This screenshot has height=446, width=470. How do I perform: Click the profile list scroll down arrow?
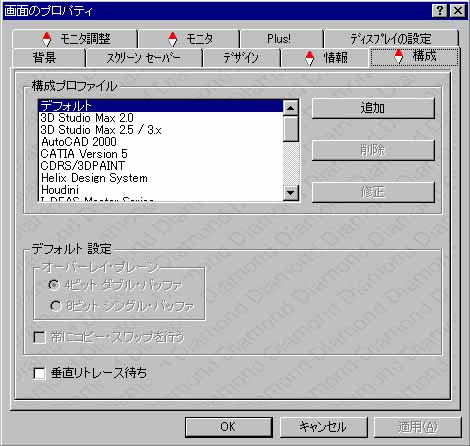[x=291, y=192]
